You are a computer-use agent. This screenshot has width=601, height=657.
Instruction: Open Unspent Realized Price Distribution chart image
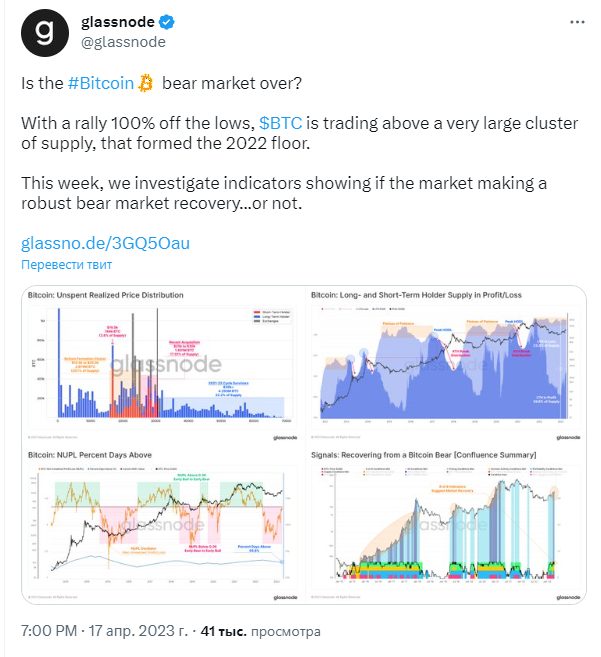[x=163, y=365]
